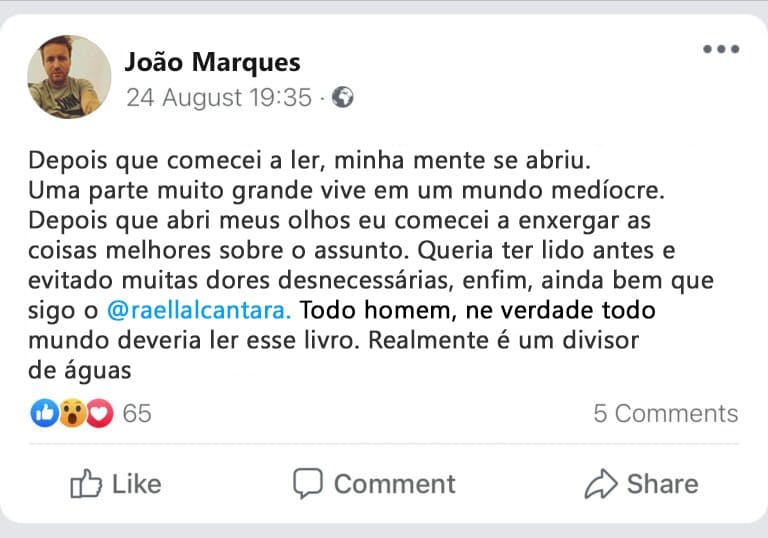The image size is (768, 538).
Task: Click the sentence "Realmente é um divisor"
Action: point(503,339)
